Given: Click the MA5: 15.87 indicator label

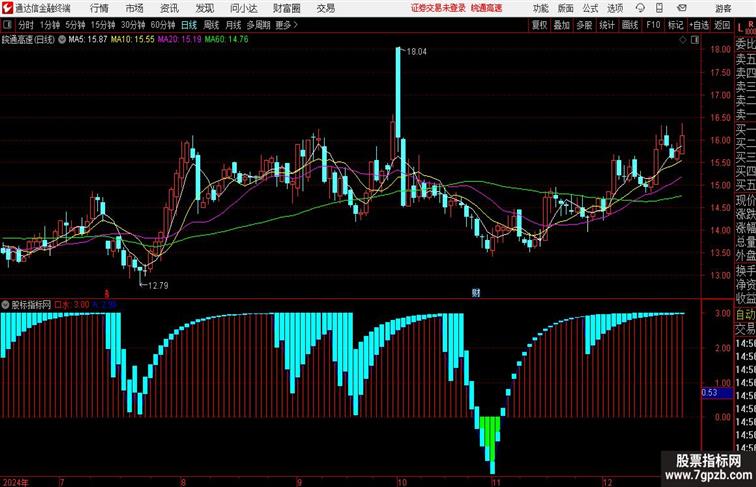Looking at the screenshot, I should [87, 40].
